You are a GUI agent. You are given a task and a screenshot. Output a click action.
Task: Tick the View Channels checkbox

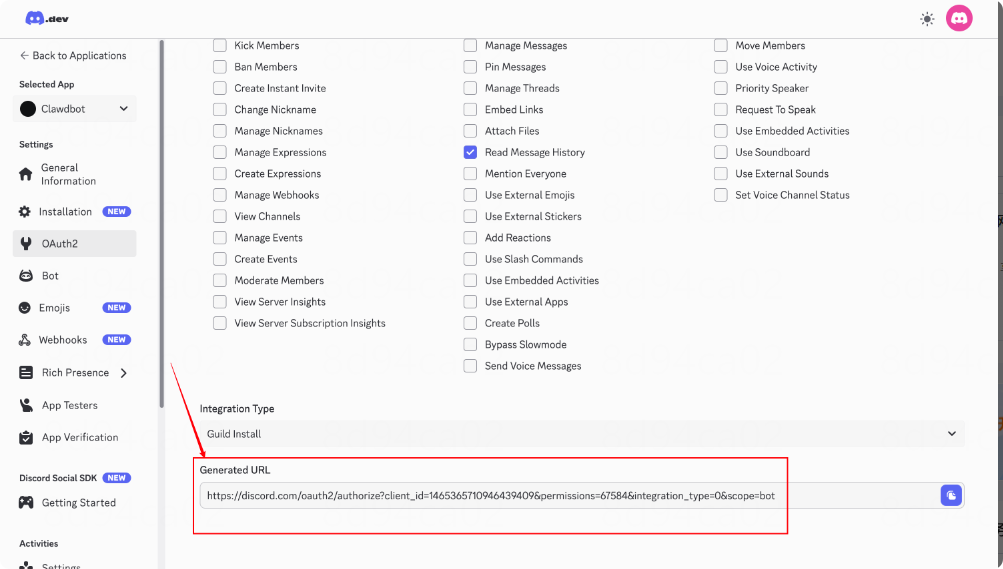click(x=220, y=216)
